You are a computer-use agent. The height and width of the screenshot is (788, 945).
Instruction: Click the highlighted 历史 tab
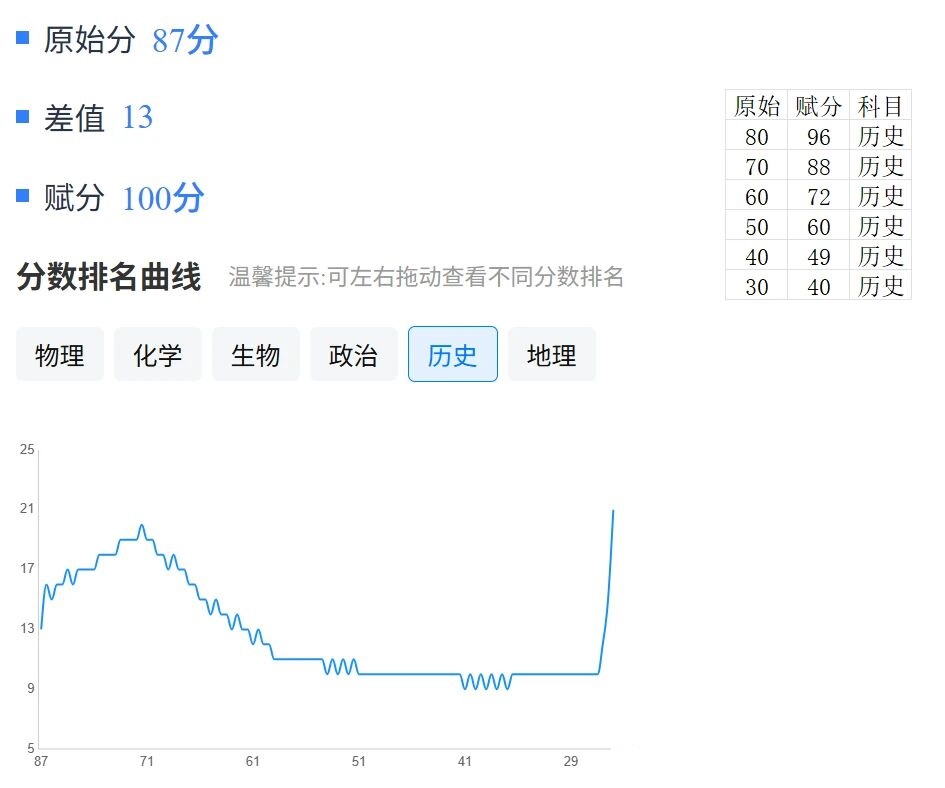pyautogui.click(x=452, y=355)
